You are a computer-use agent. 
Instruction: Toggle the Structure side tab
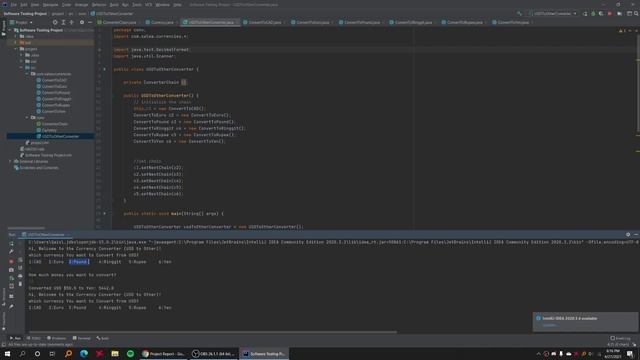click(x=4, y=297)
